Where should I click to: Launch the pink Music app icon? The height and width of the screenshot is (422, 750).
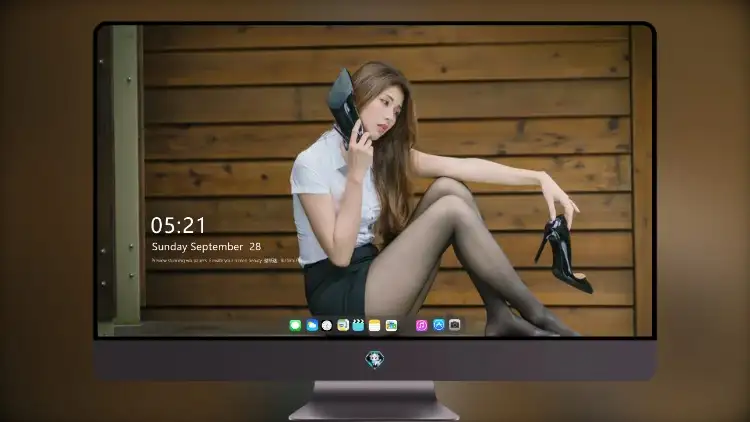point(421,325)
